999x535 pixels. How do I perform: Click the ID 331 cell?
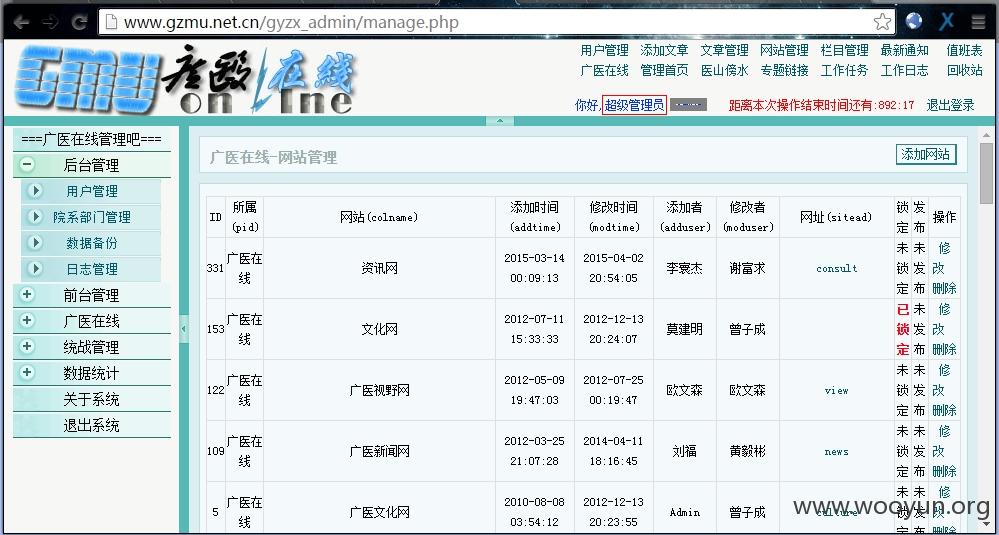click(x=215, y=269)
